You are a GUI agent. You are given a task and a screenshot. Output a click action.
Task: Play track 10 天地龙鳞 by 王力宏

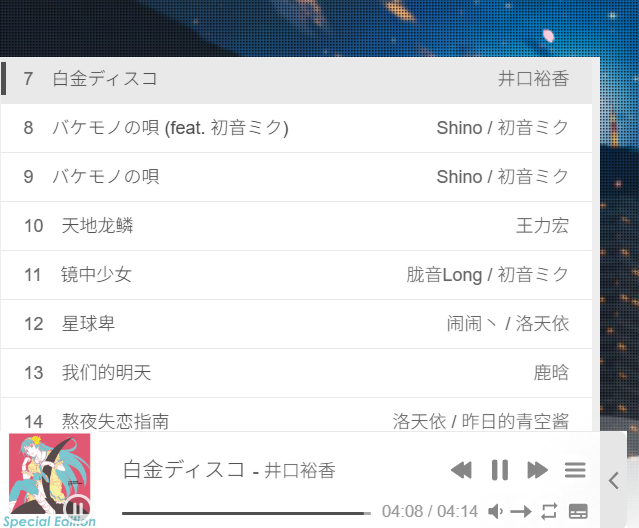[296, 226]
